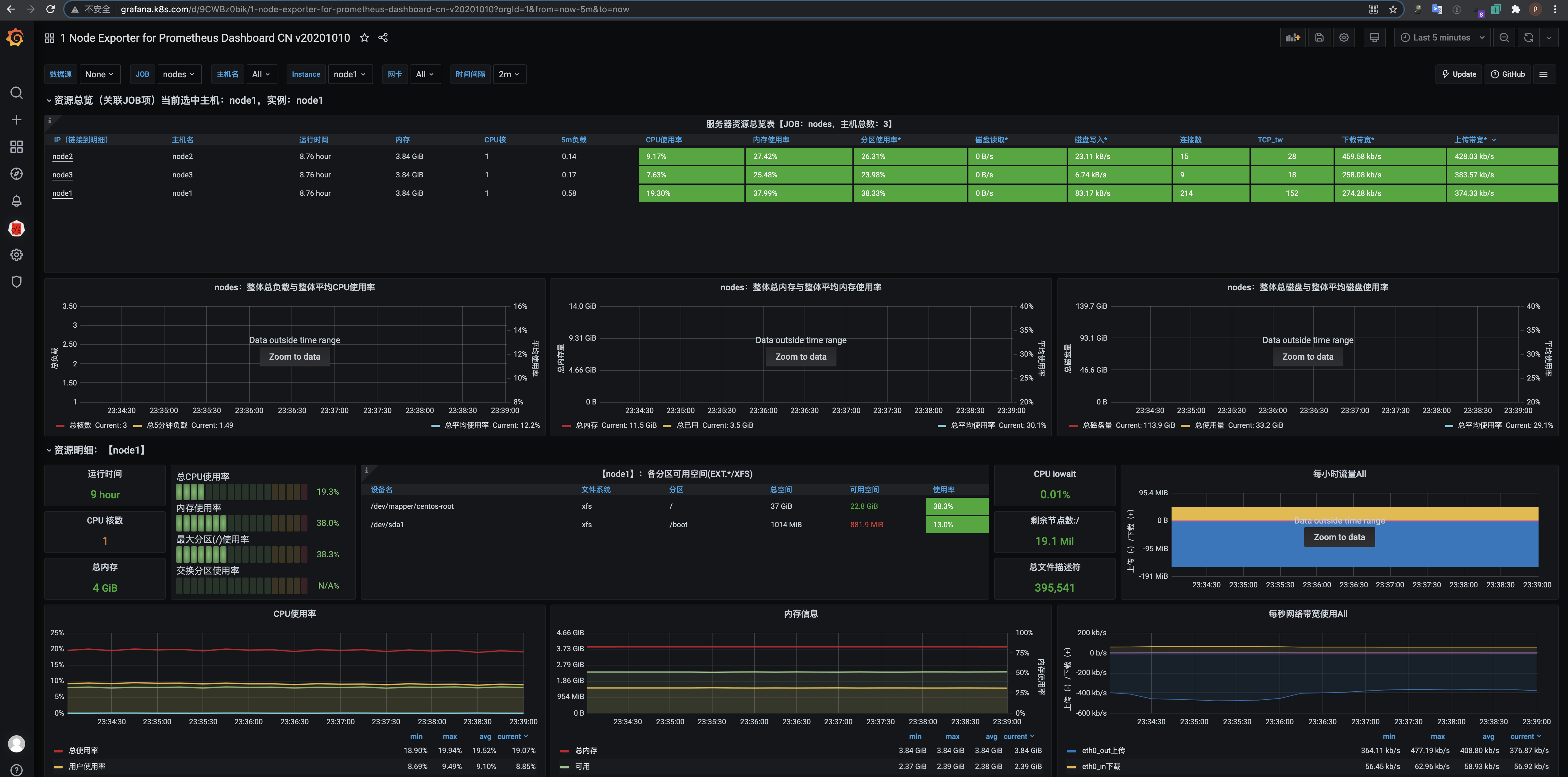Sort partition table by 使用率 column
1568x777 pixels.
click(x=944, y=489)
